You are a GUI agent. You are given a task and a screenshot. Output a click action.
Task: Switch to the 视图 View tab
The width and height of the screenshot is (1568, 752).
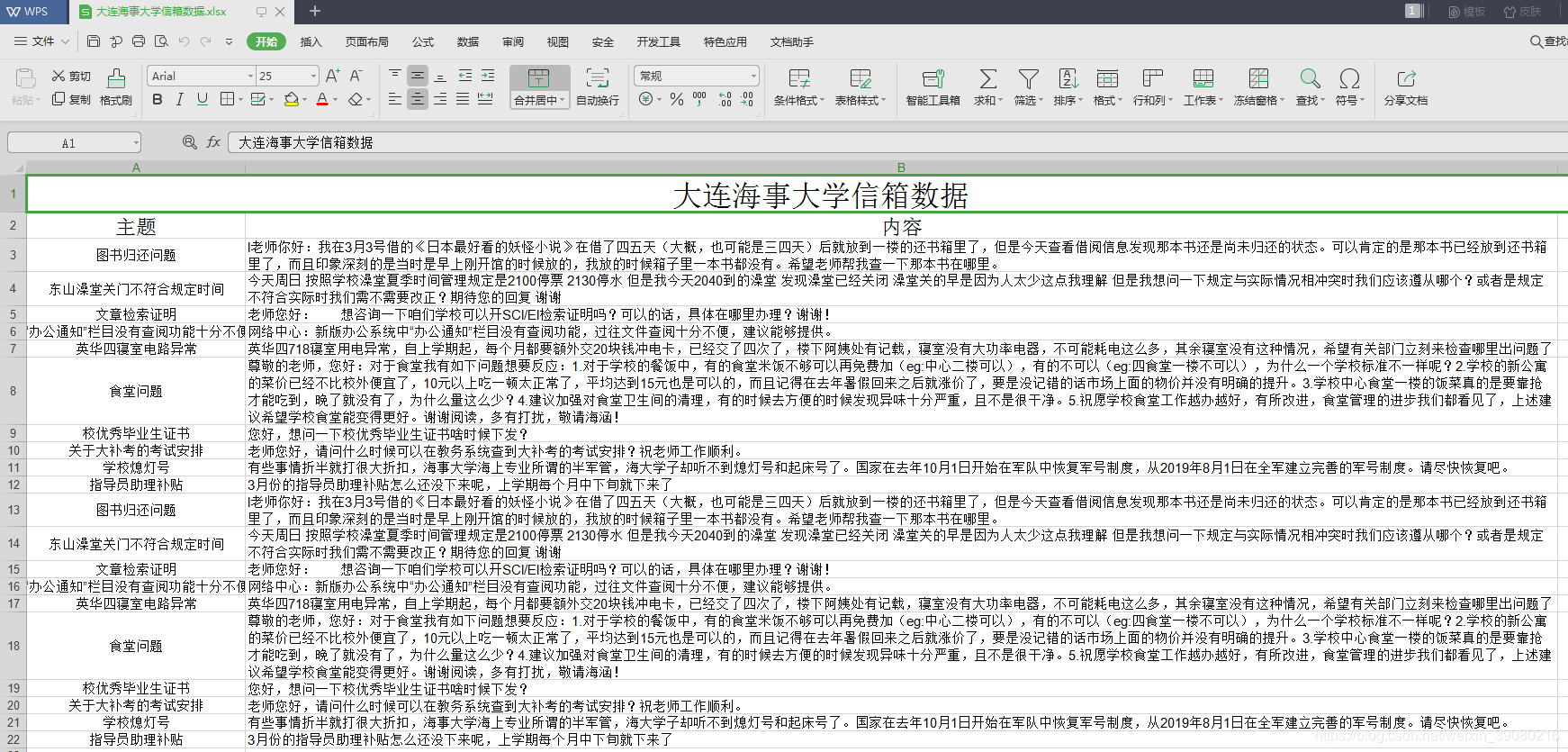[558, 41]
